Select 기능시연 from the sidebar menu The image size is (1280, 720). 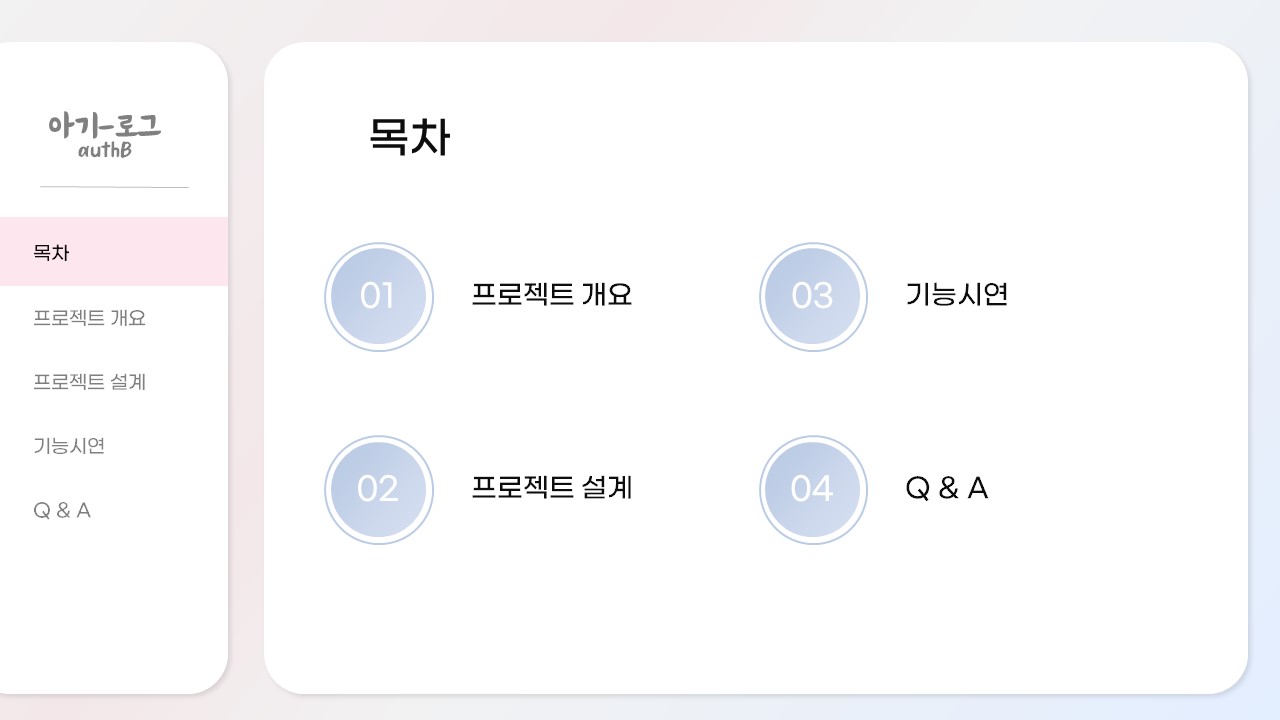(x=69, y=446)
